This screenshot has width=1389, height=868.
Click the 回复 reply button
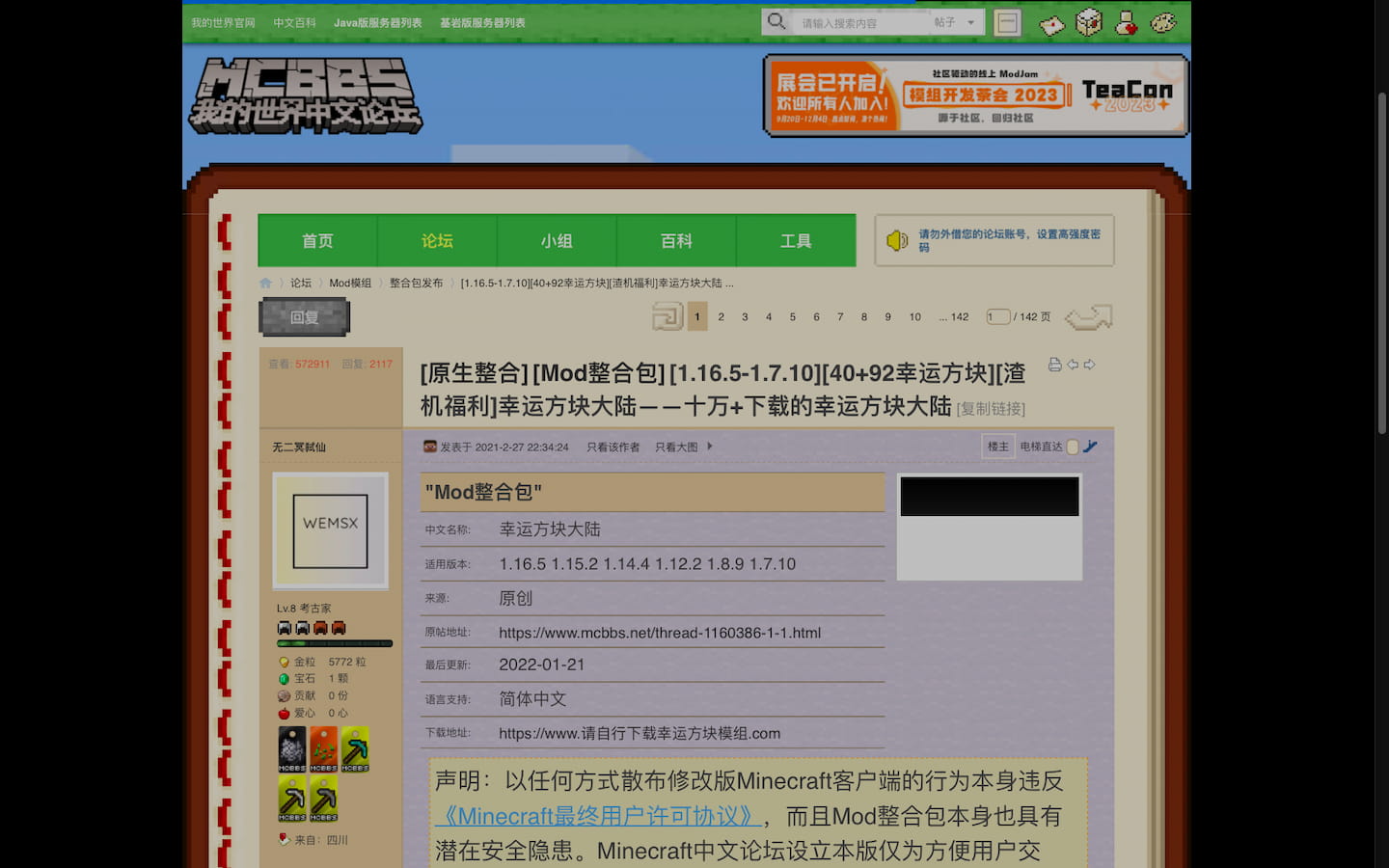coord(305,317)
